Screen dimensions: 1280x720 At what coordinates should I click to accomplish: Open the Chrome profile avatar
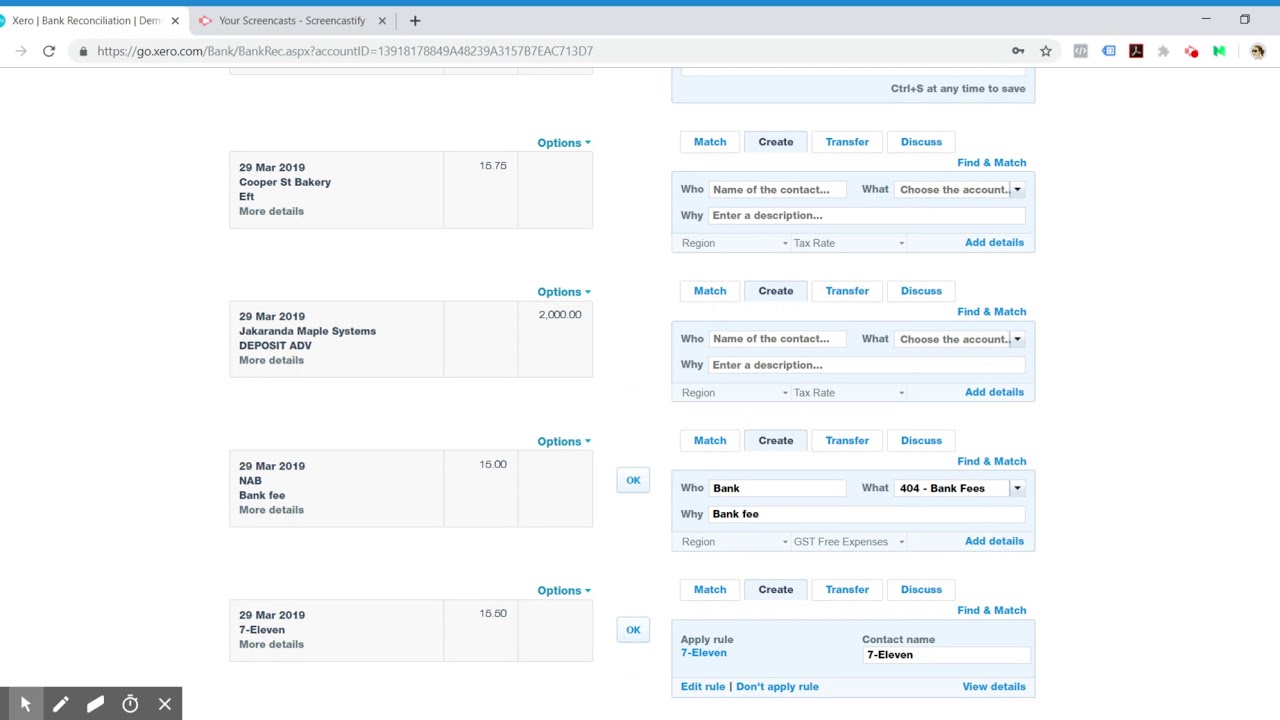1257,51
